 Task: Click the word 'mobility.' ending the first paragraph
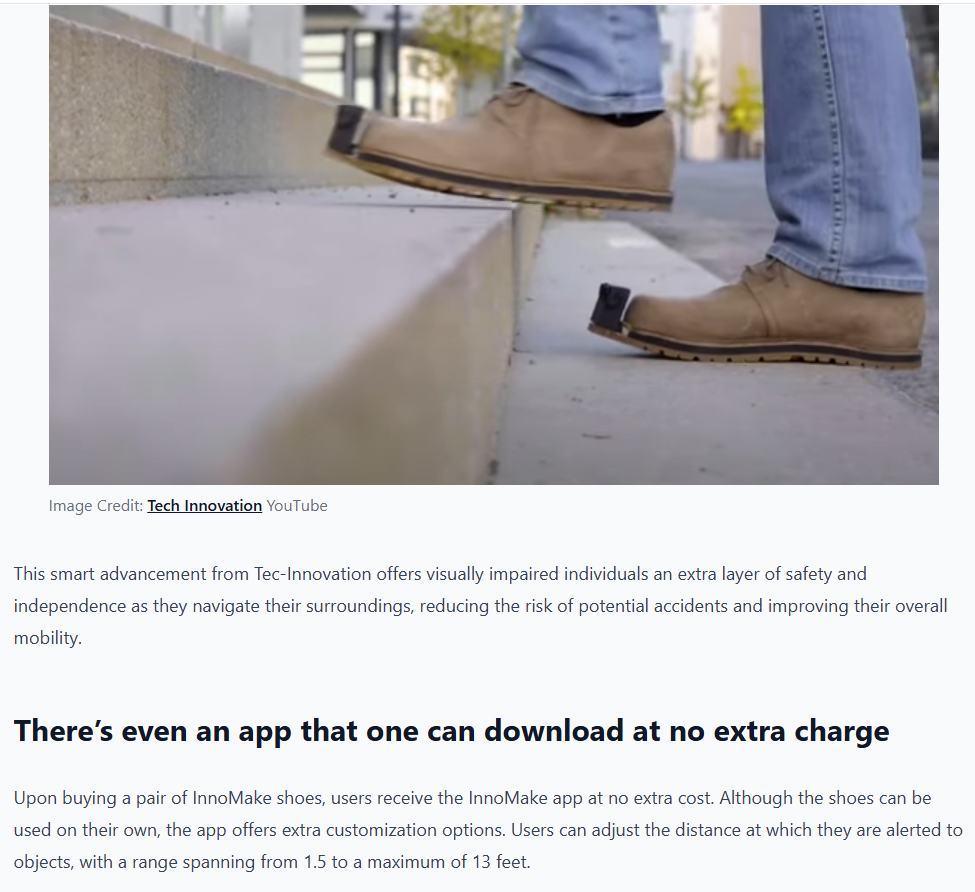click(48, 638)
